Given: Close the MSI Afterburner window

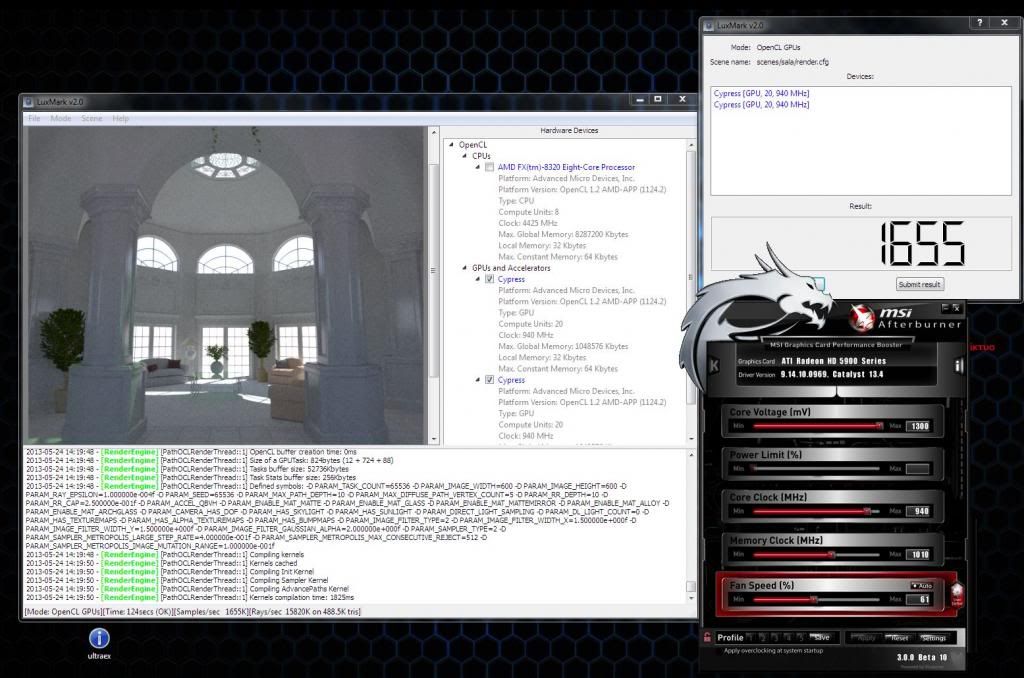Looking at the screenshot, I should pyautogui.click(x=955, y=307).
